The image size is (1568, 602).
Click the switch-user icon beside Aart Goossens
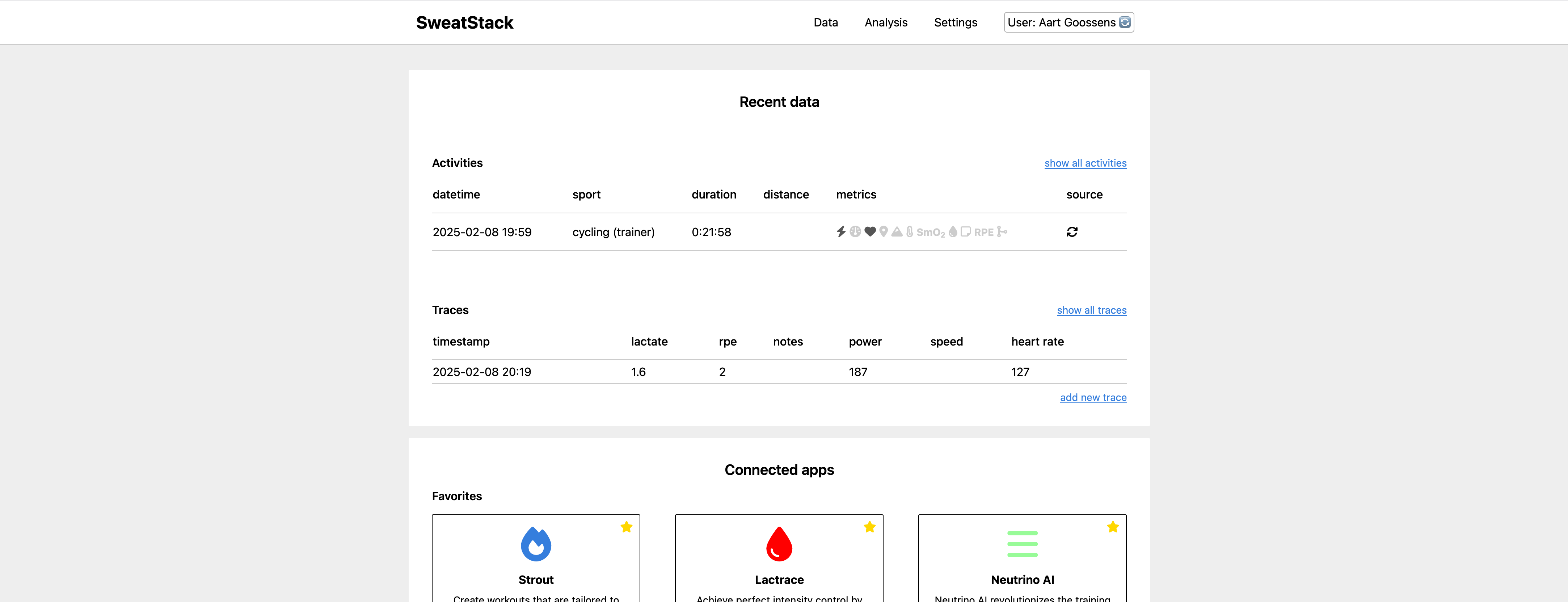pos(1125,22)
